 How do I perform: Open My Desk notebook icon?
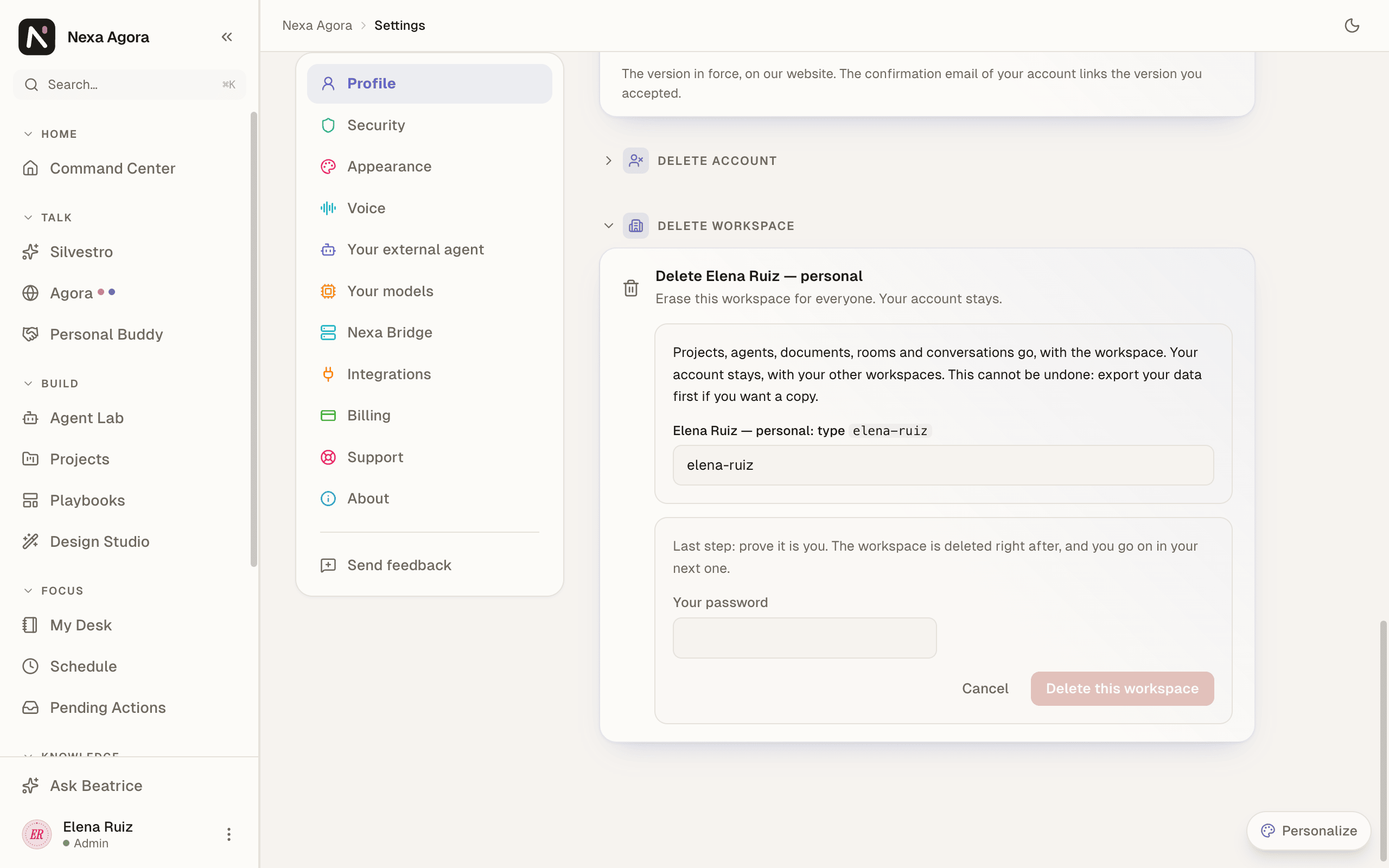(30, 625)
